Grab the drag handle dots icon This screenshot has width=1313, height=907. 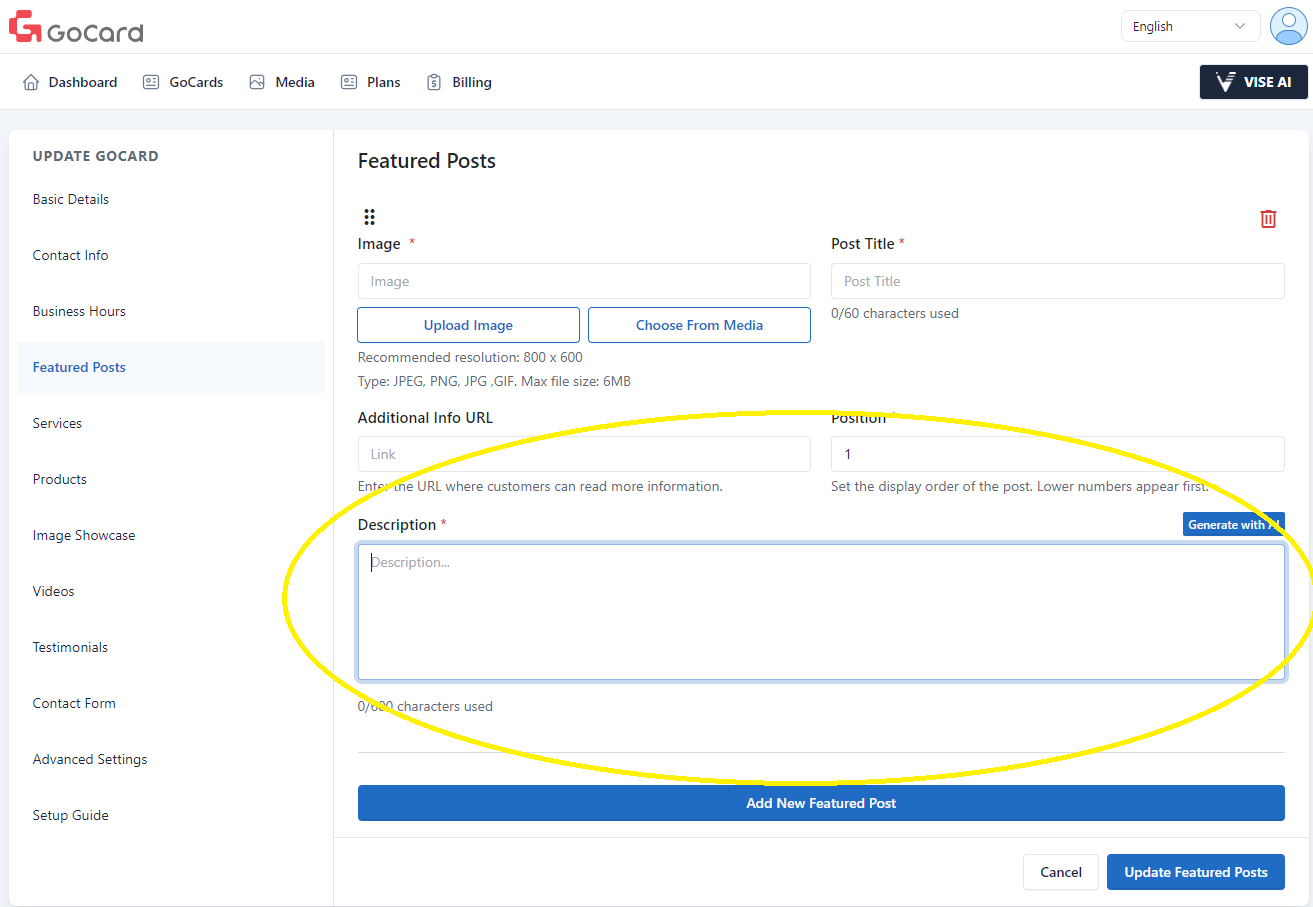click(x=369, y=217)
